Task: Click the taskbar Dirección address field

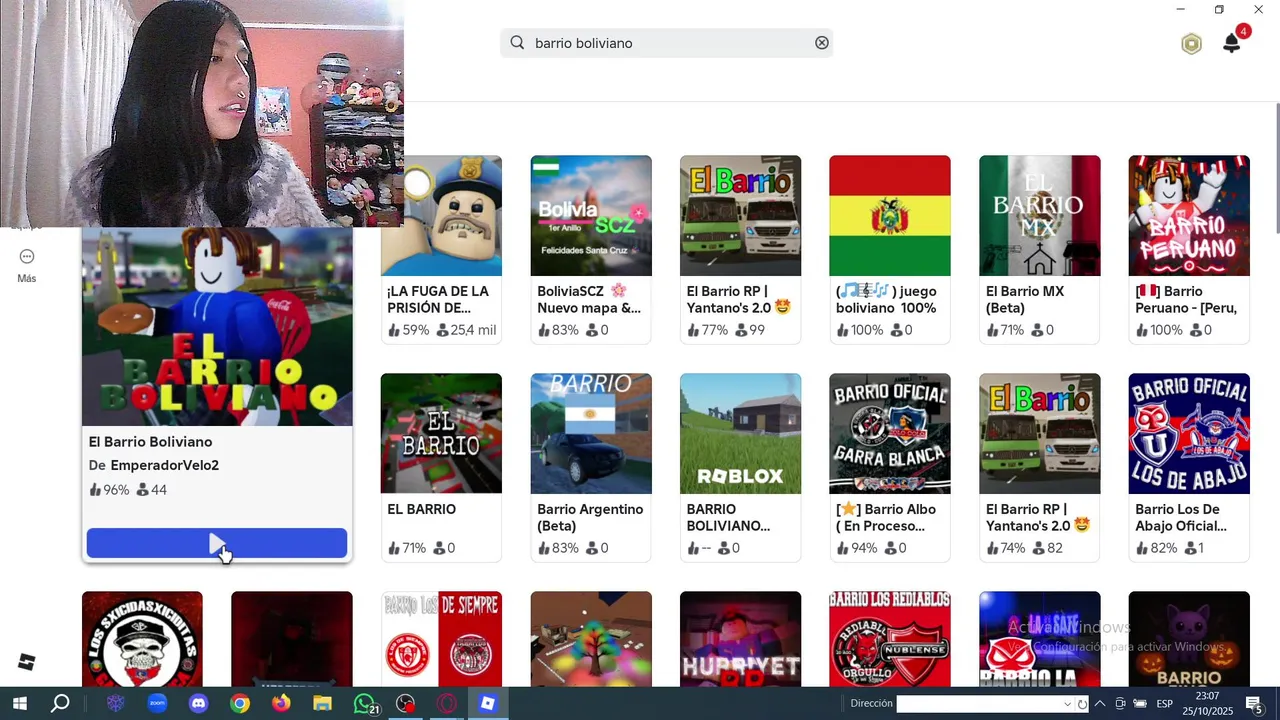Action: coord(980,703)
